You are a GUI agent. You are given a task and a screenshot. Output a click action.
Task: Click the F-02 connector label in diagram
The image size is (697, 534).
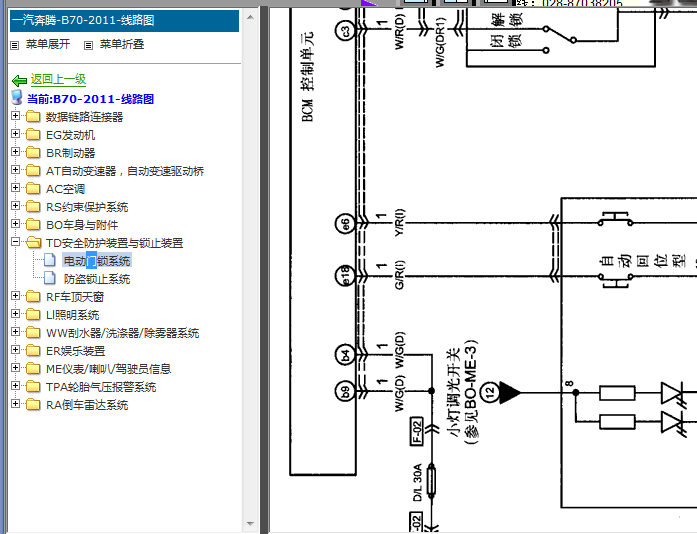click(417, 431)
